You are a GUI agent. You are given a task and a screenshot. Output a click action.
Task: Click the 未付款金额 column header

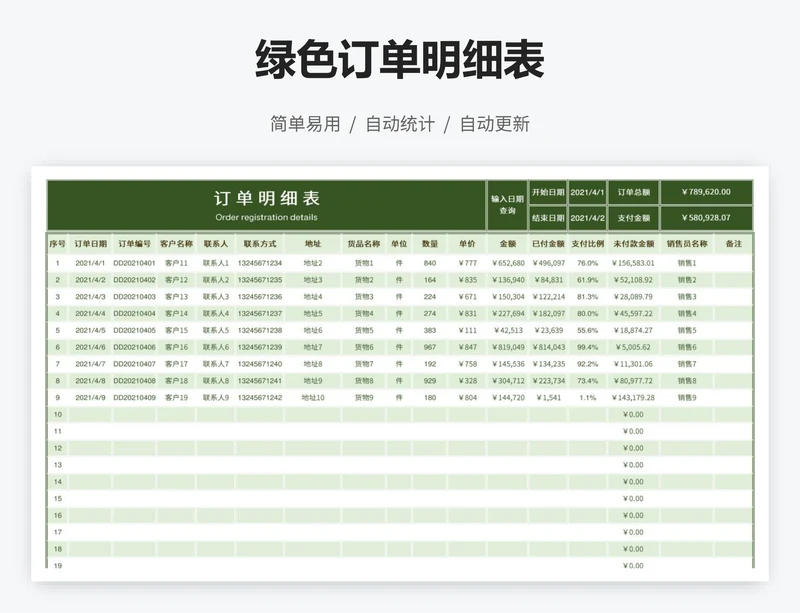point(633,243)
